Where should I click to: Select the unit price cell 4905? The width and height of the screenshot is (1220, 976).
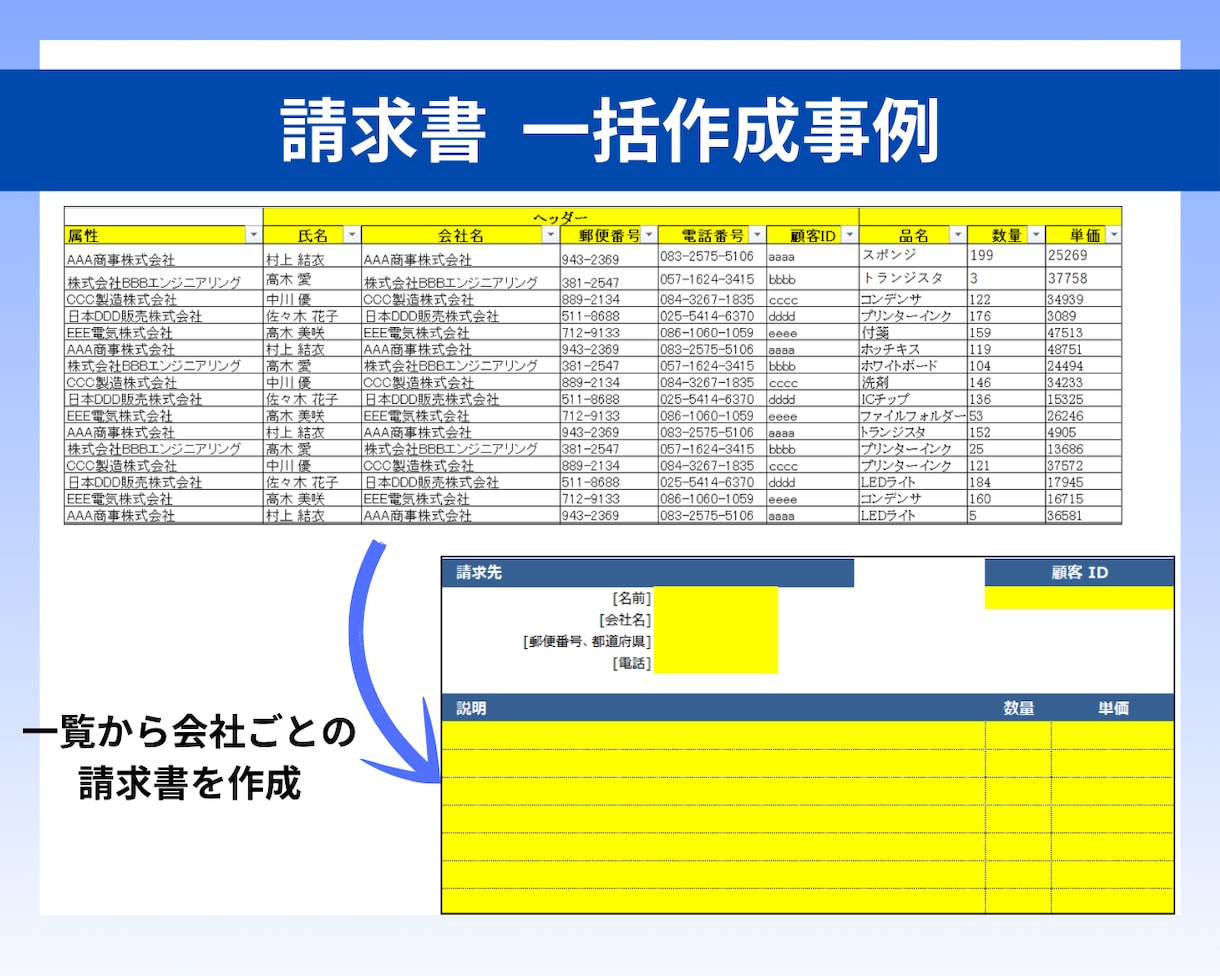tap(1083, 432)
